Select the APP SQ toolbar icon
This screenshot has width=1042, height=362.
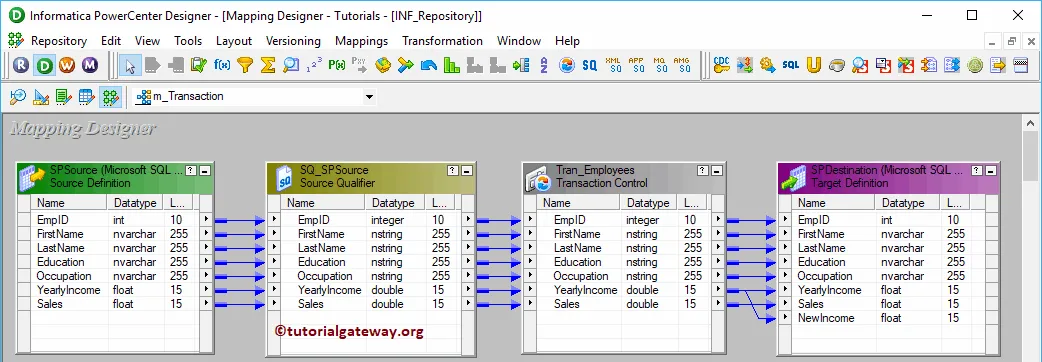(636, 65)
